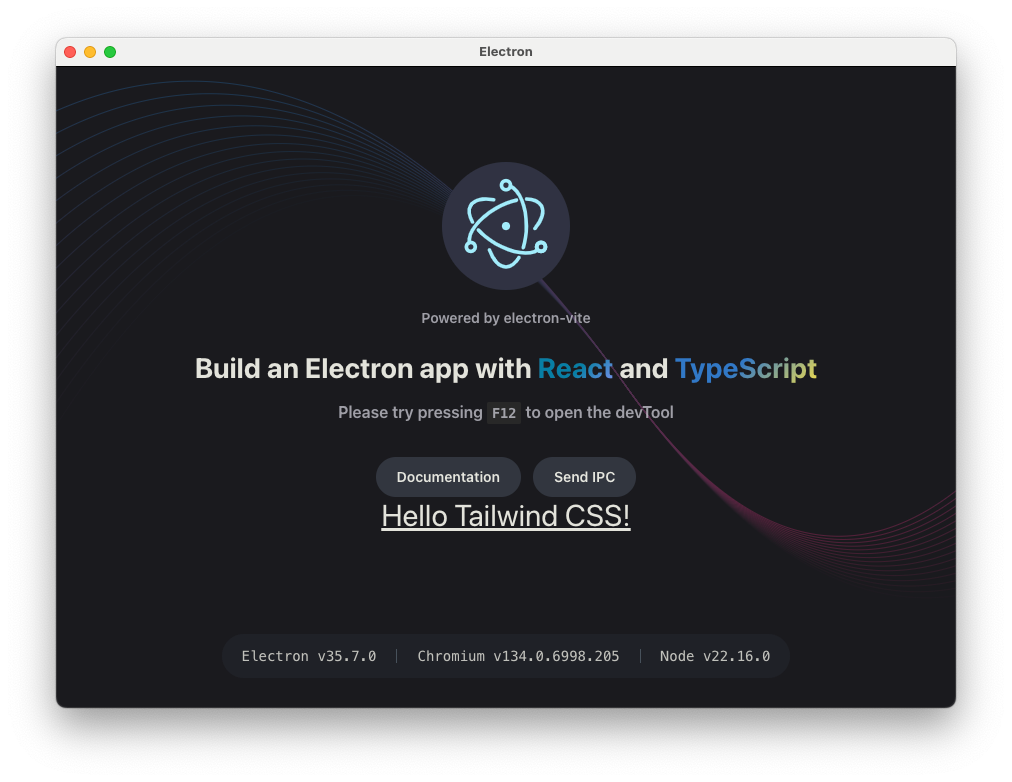The height and width of the screenshot is (782, 1012).
Task: Click the gradient word React
Action: click(575, 368)
